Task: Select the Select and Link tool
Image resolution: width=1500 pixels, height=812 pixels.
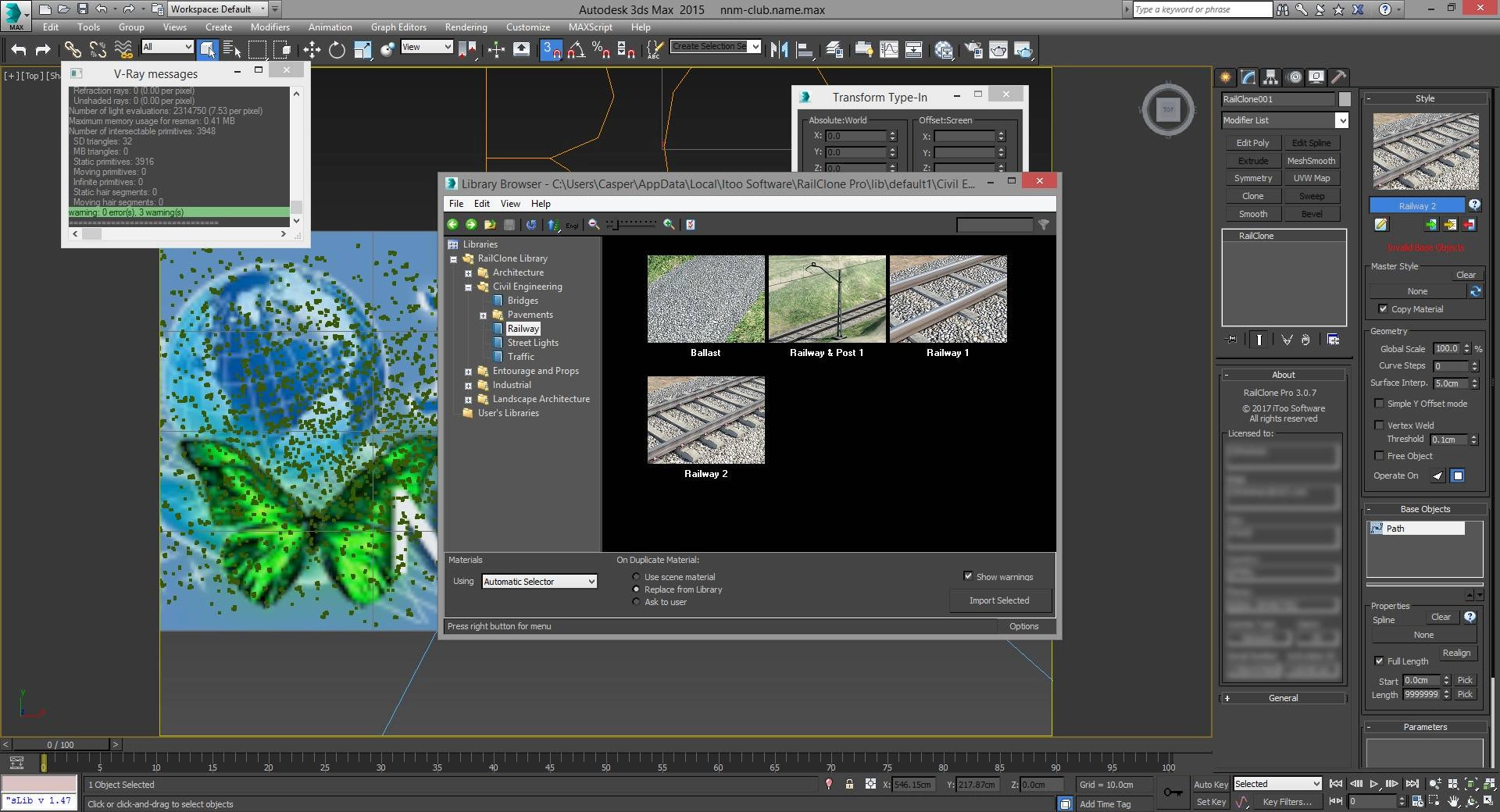Action: [73, 50]
